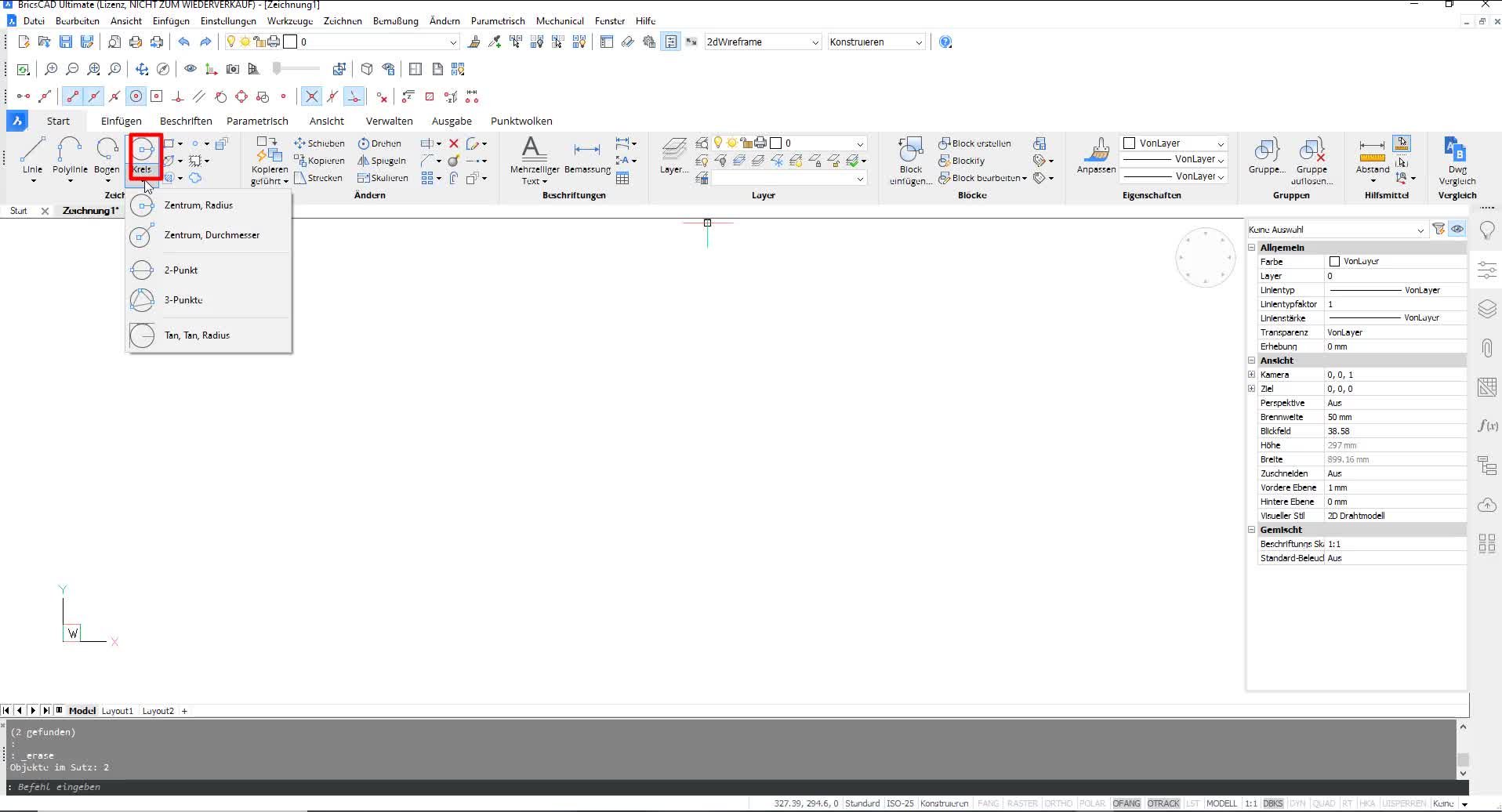Open the Mehrzeiliger Text tool
The height and width of the screenshot is (812, 1502).
[x=534, y=161]
